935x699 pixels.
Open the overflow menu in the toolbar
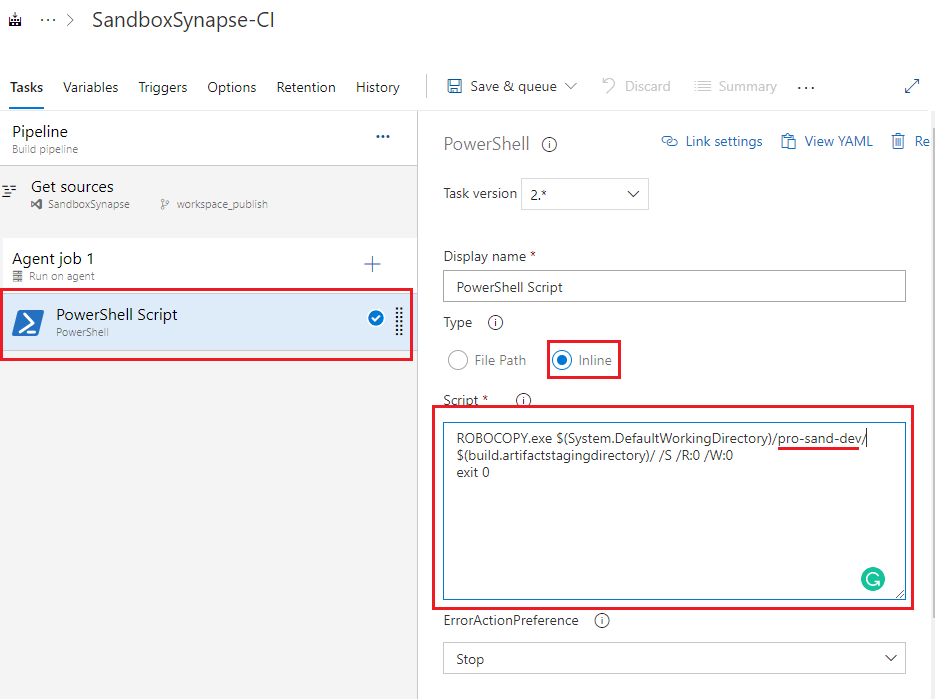(806, 87)
